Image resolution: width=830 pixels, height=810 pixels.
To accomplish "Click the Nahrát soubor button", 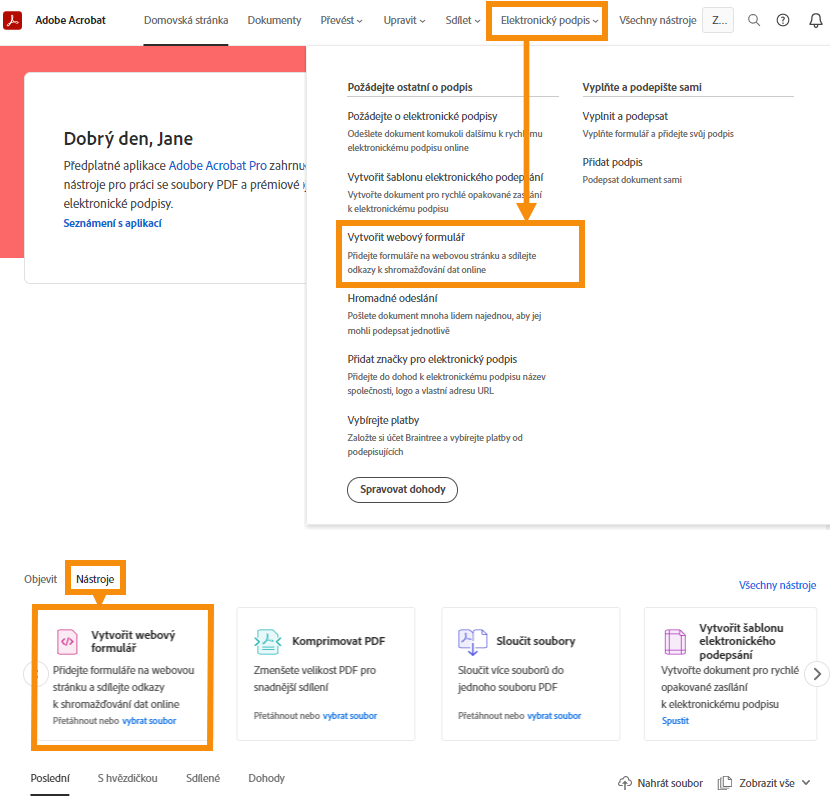I will (660, 783).
